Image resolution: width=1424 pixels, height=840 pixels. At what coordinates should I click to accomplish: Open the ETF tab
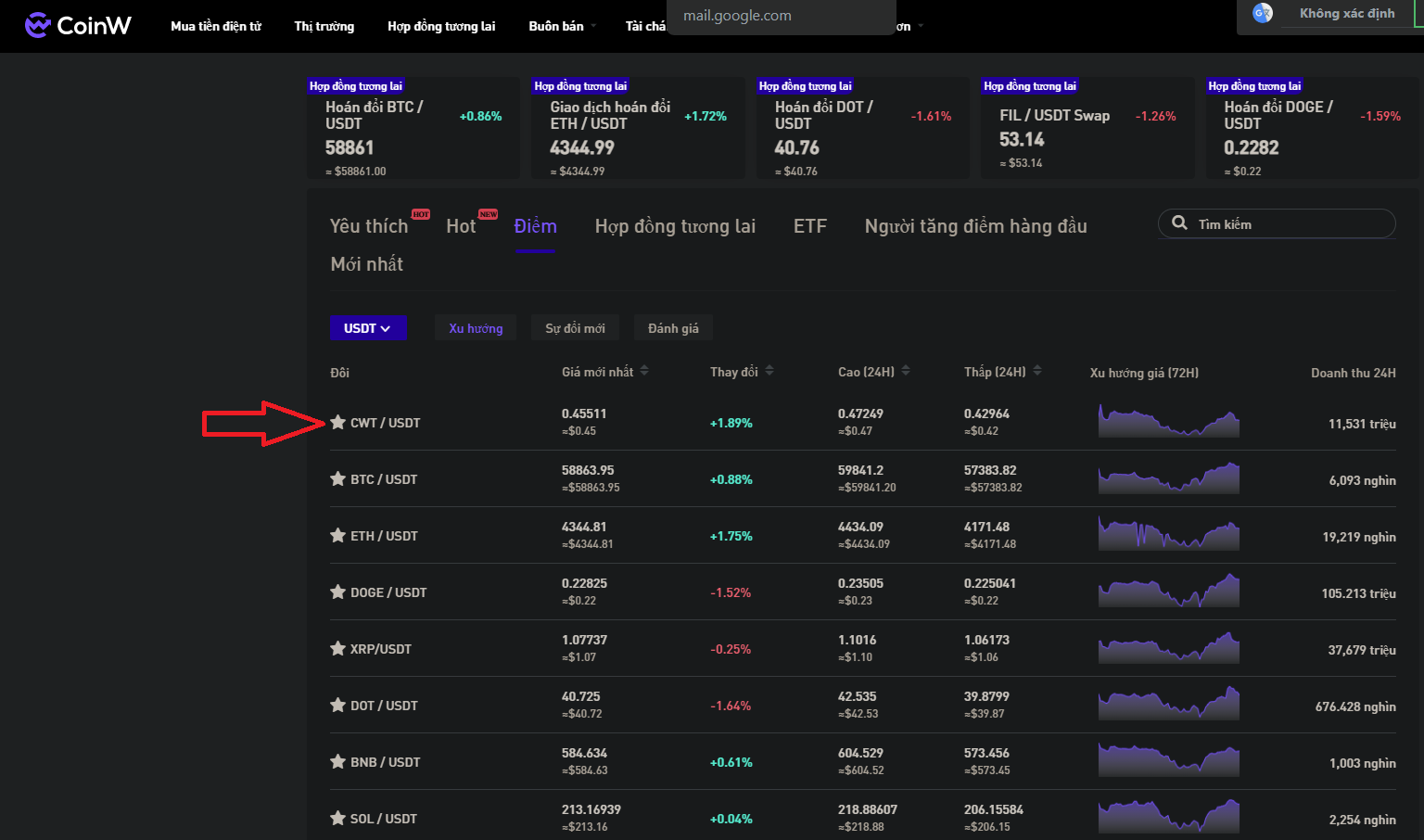pyautogui.click(x=809, y=226)
